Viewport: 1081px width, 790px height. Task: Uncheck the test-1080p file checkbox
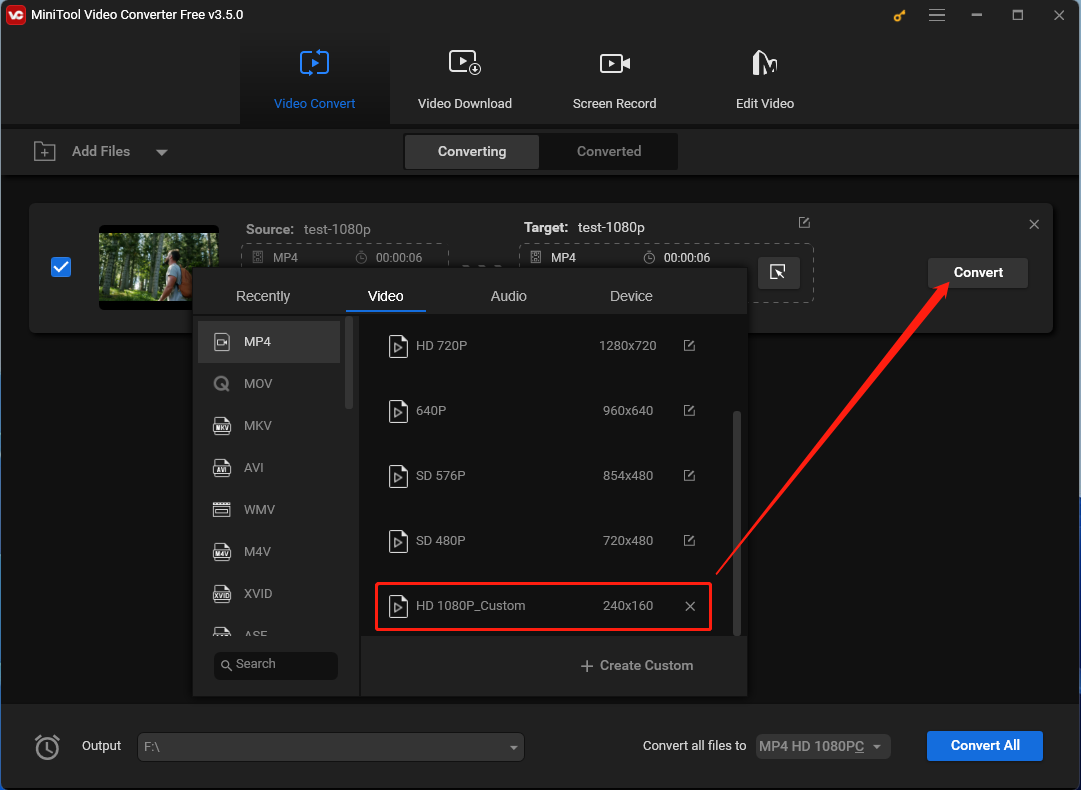[61, 267]
